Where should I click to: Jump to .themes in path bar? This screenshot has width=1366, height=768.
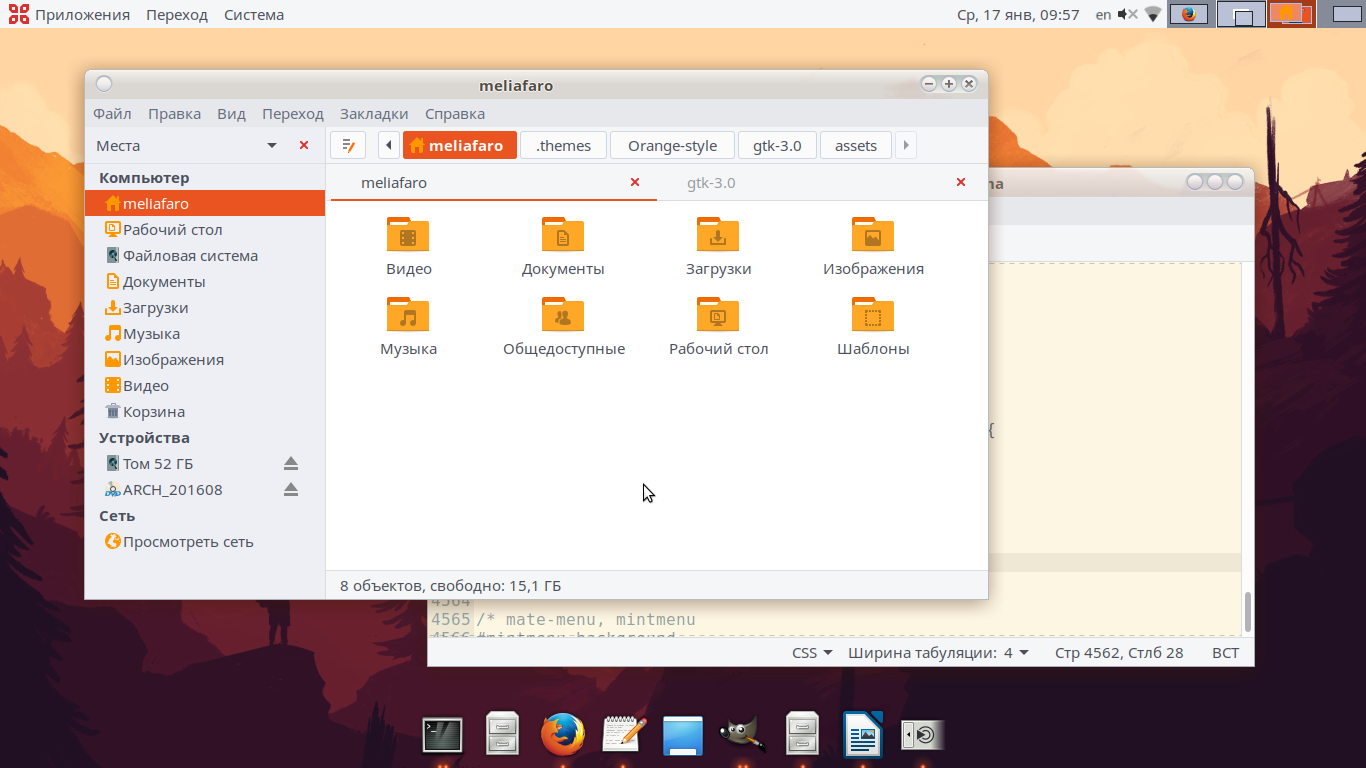point(563,145)
